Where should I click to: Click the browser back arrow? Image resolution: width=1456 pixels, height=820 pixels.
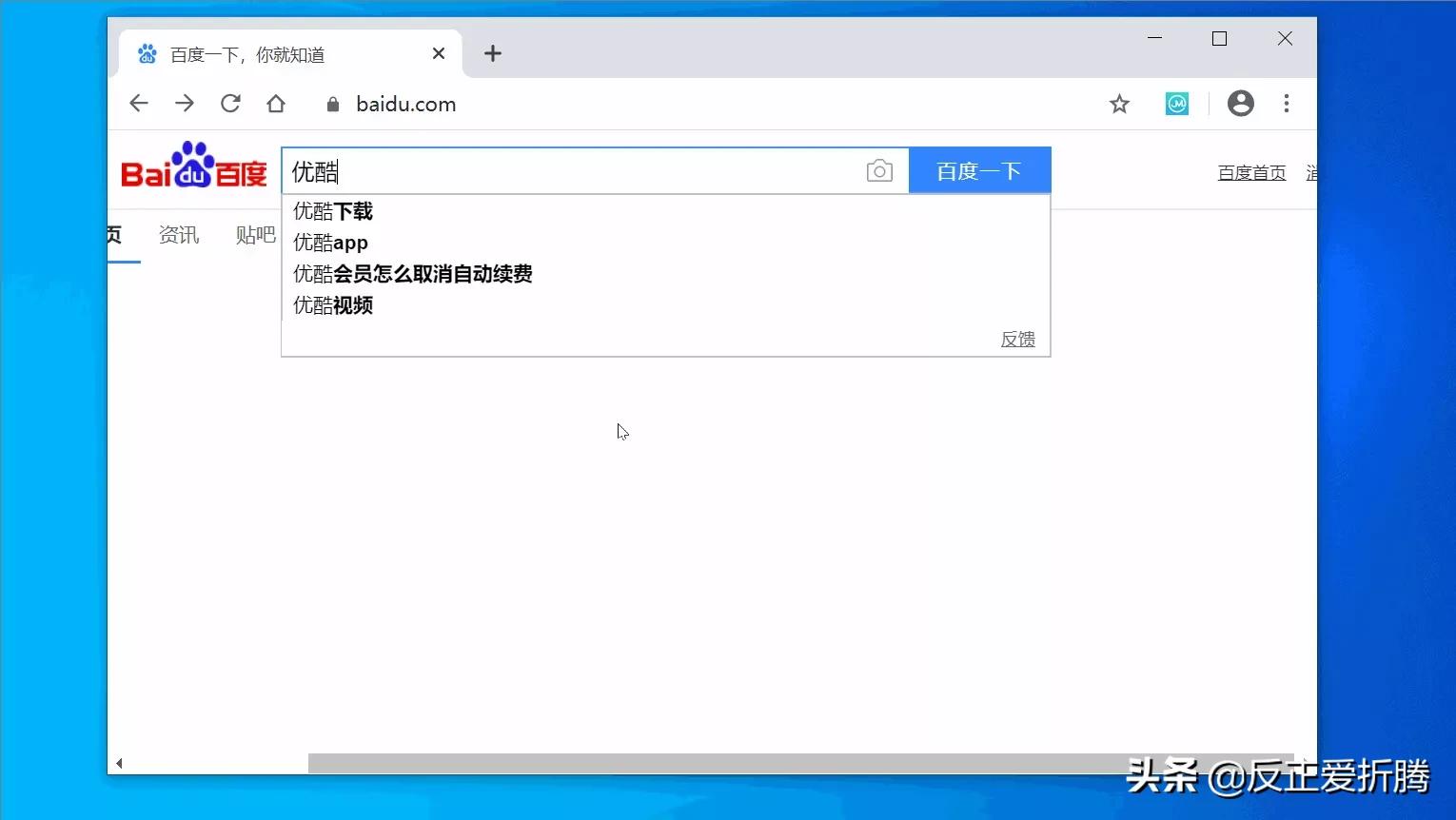[x=139, y=104]
